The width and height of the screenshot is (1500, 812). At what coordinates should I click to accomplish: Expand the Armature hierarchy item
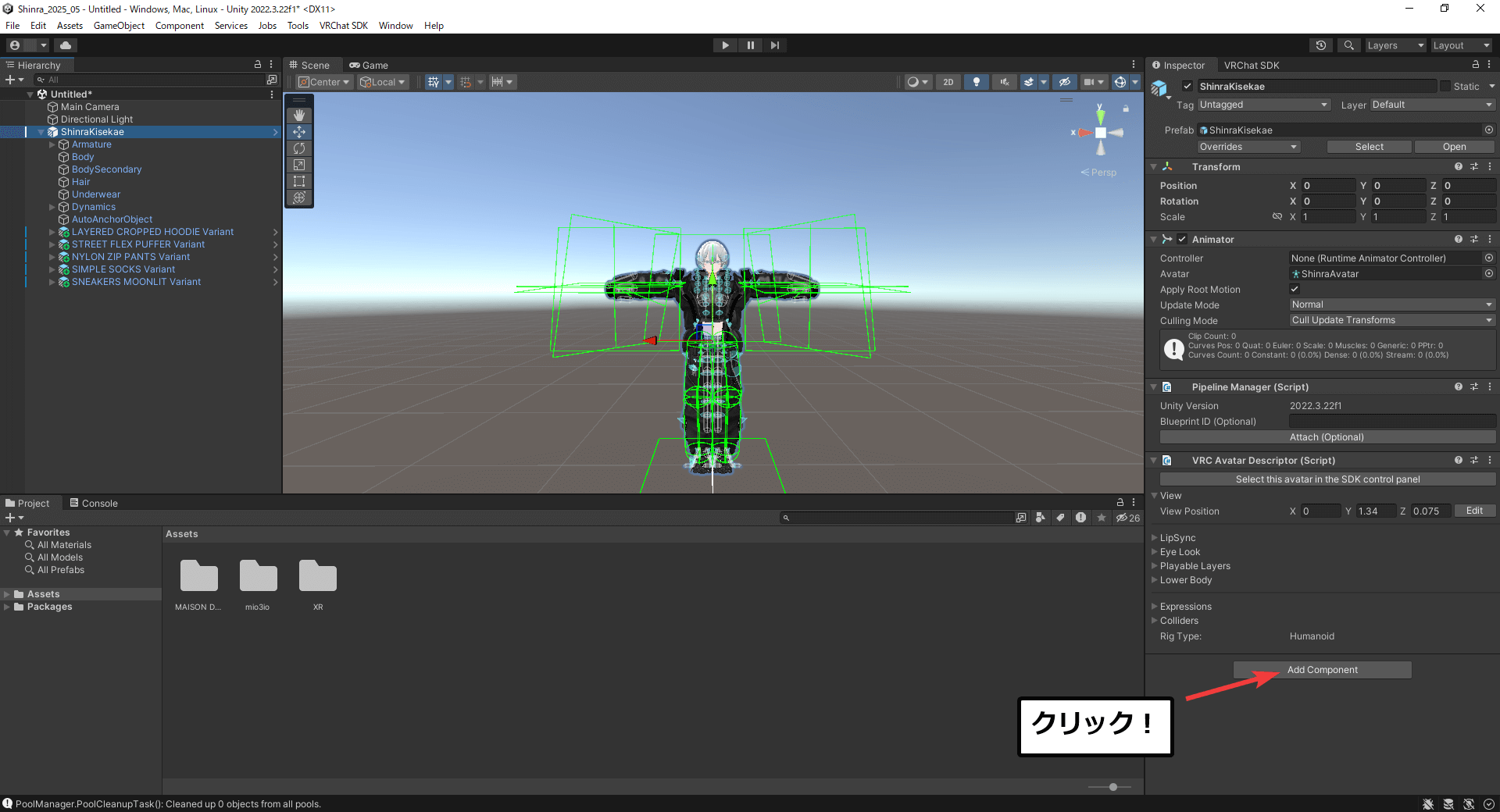click(52, 144)
